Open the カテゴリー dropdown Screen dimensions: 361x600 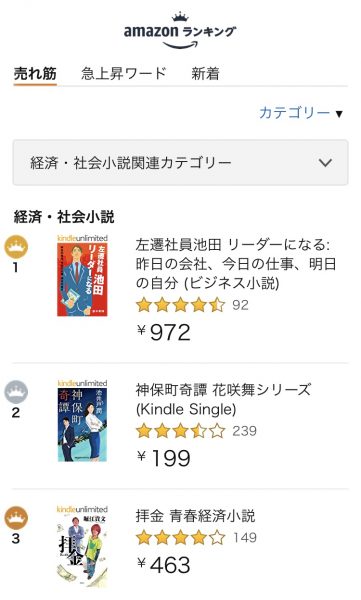[x=301, y=113]
